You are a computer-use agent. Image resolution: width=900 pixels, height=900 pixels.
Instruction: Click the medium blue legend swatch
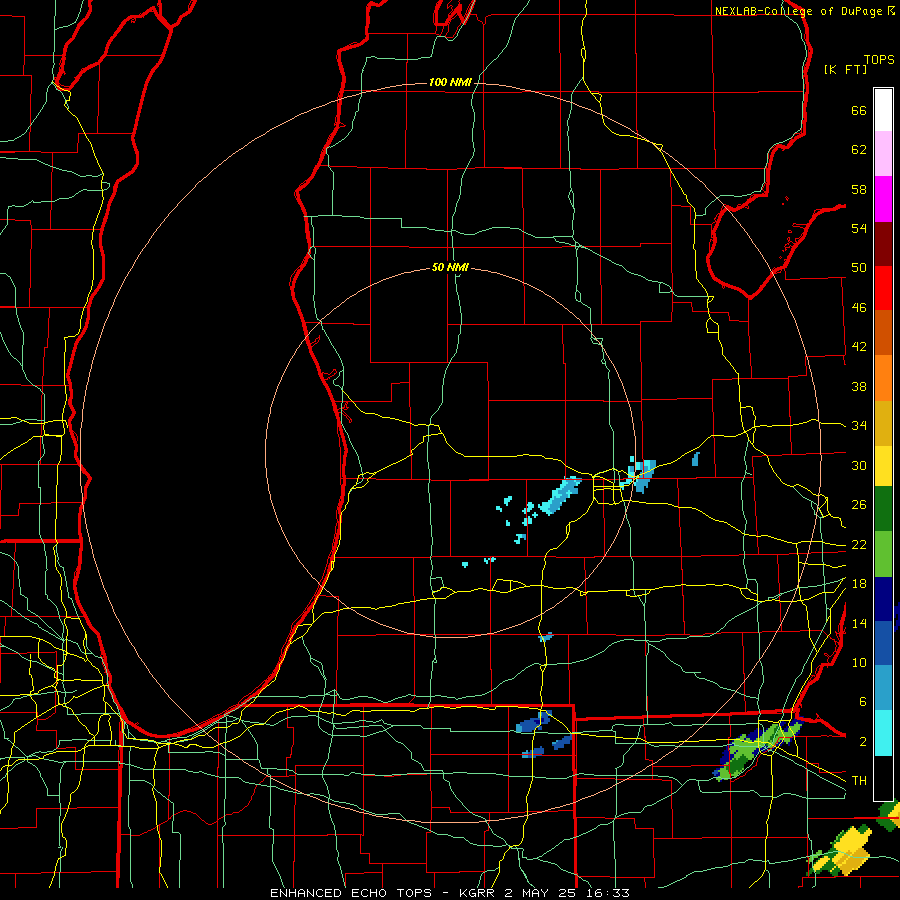click(x=883, y=643)
